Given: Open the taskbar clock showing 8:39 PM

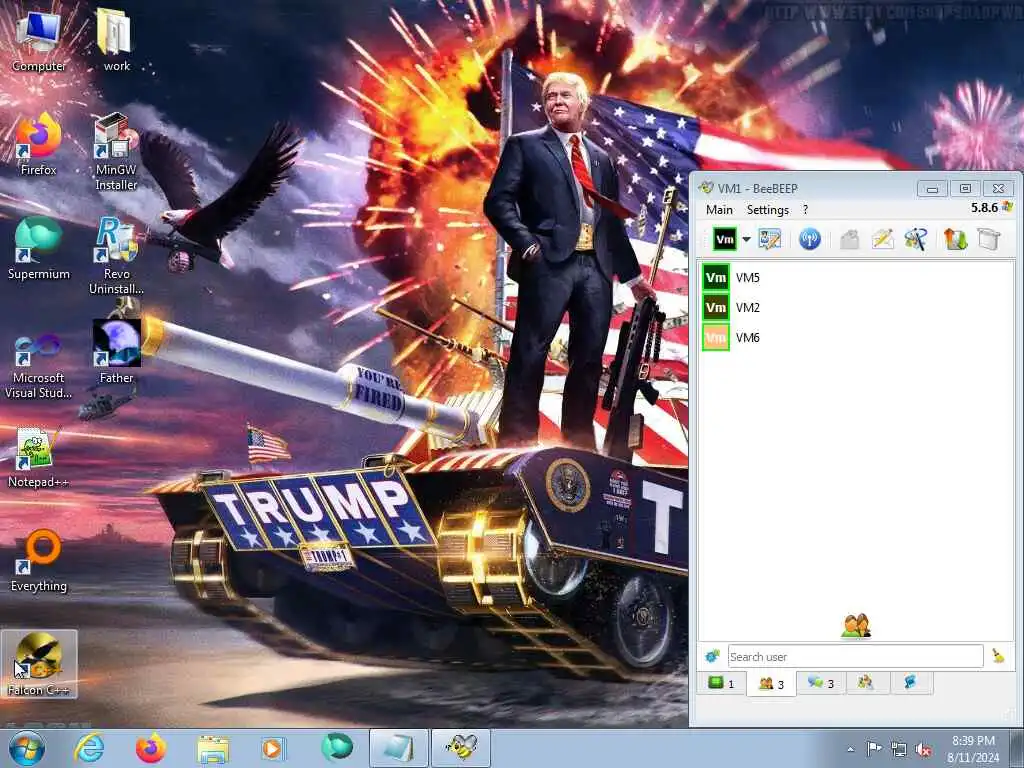Looking at the screenshot, I should [x=973, y=749].
